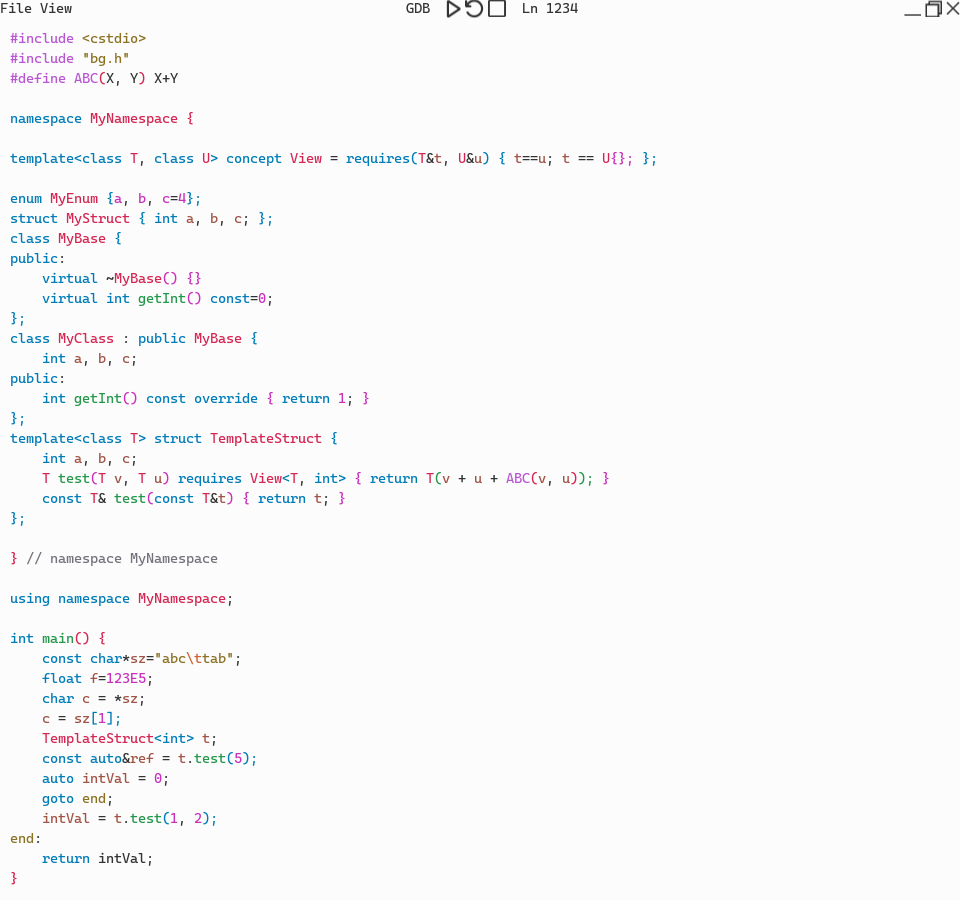Minimize the editor window
The height and width of the screenshot is (900, 960).
pos(912,10)
